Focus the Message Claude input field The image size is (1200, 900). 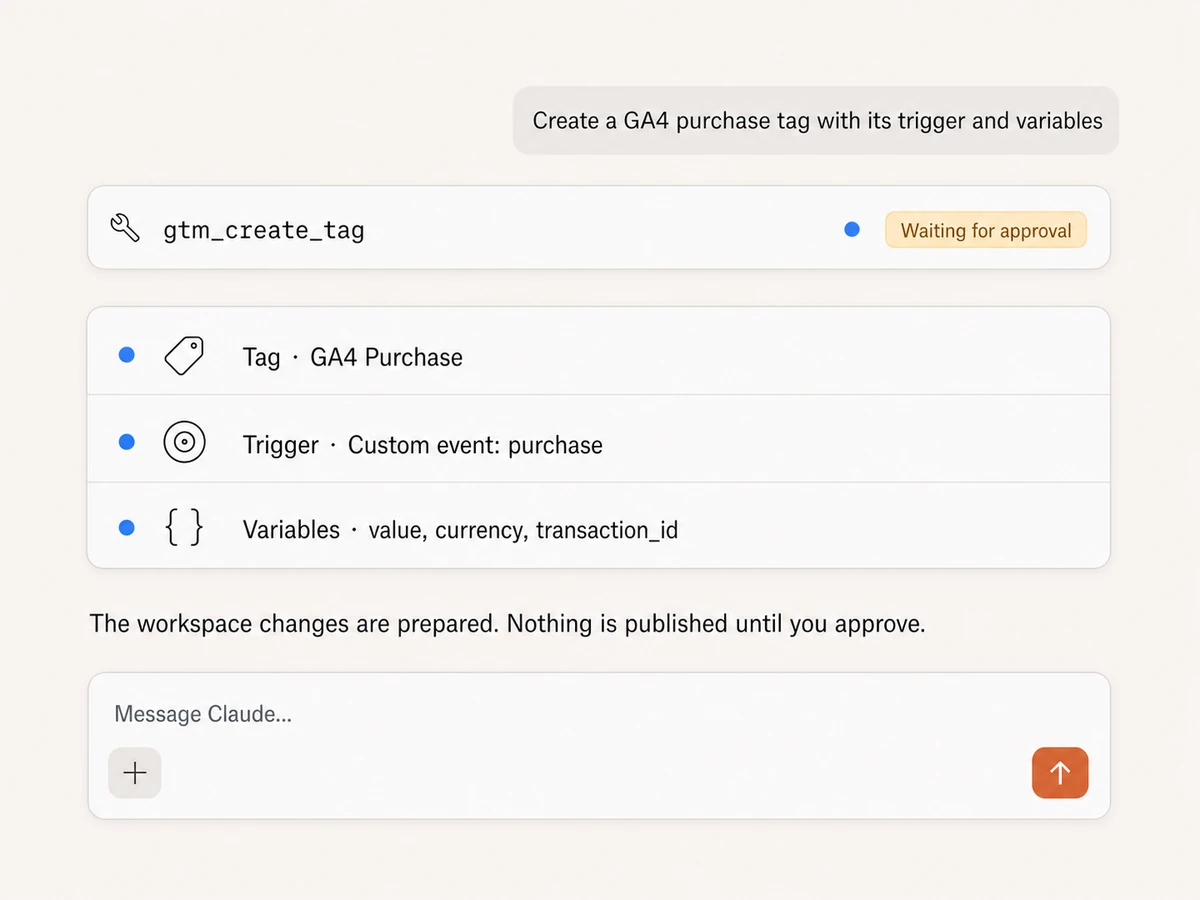[599, 746]
